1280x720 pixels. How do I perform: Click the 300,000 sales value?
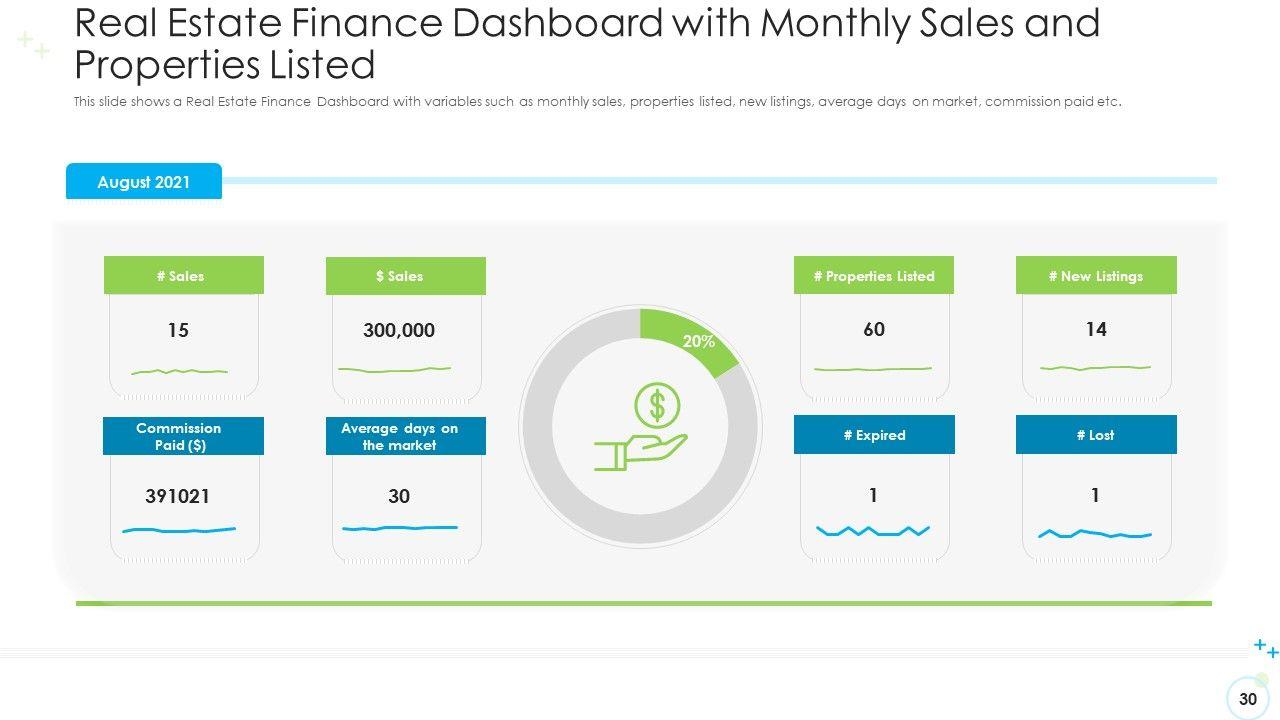[x=399, y=331]
